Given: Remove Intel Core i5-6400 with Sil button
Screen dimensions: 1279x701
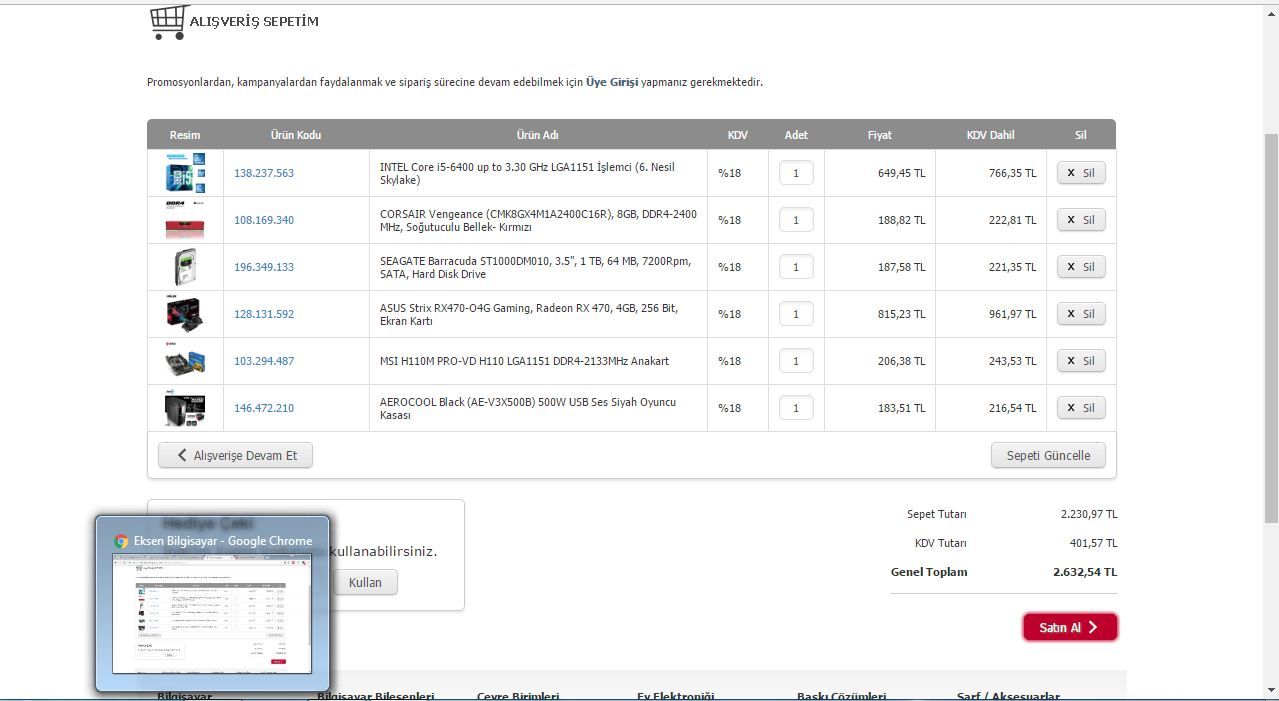Looking at the screenshot, I should [1081, 173].
